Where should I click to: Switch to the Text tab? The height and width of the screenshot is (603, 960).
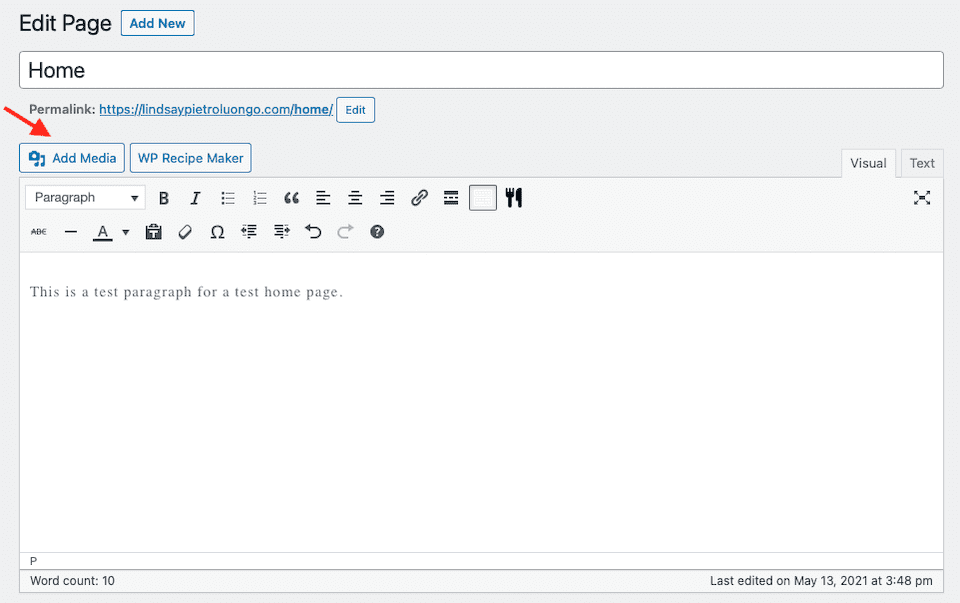[921, 162]
